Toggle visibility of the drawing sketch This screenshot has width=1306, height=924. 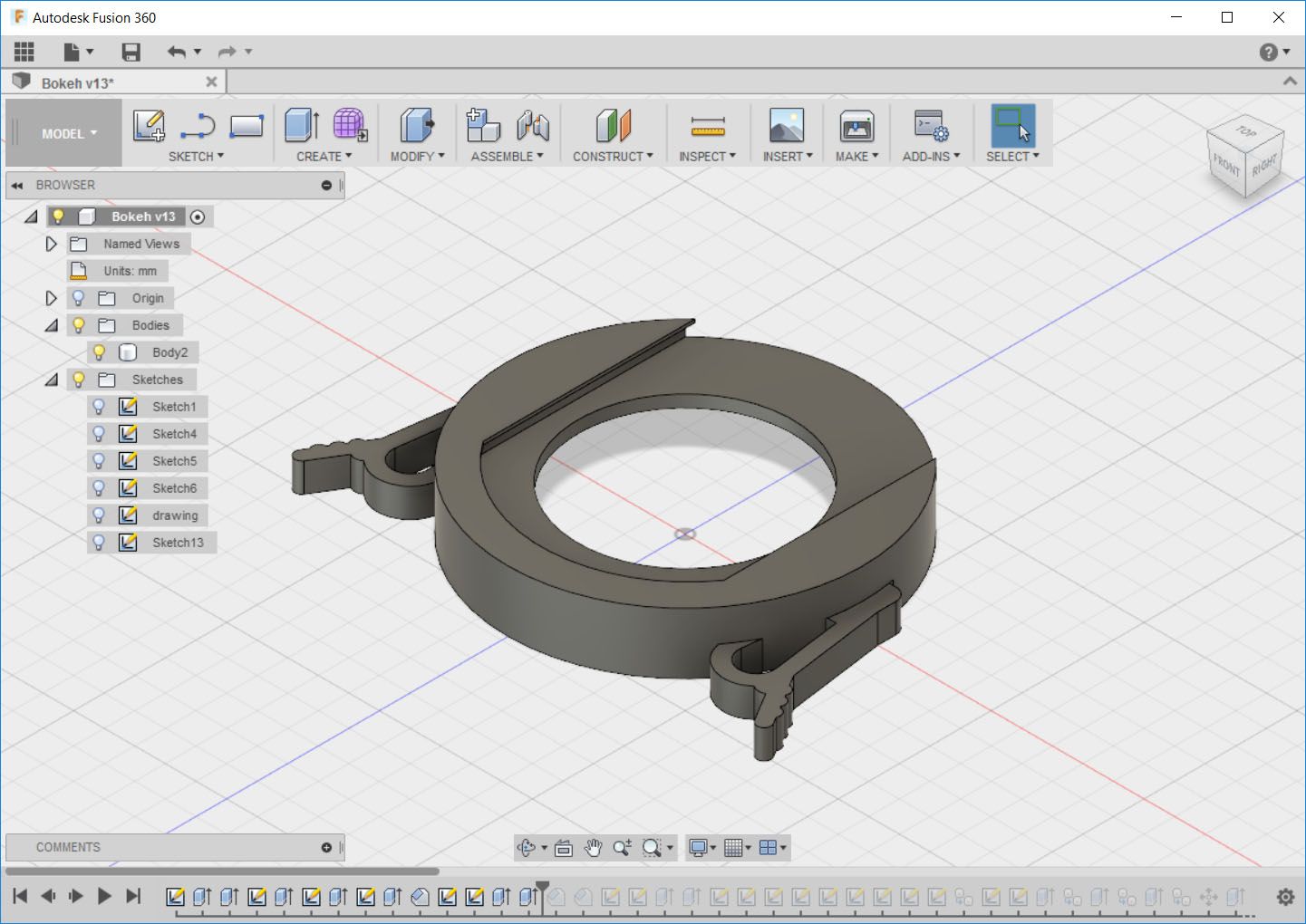[100, 515]
